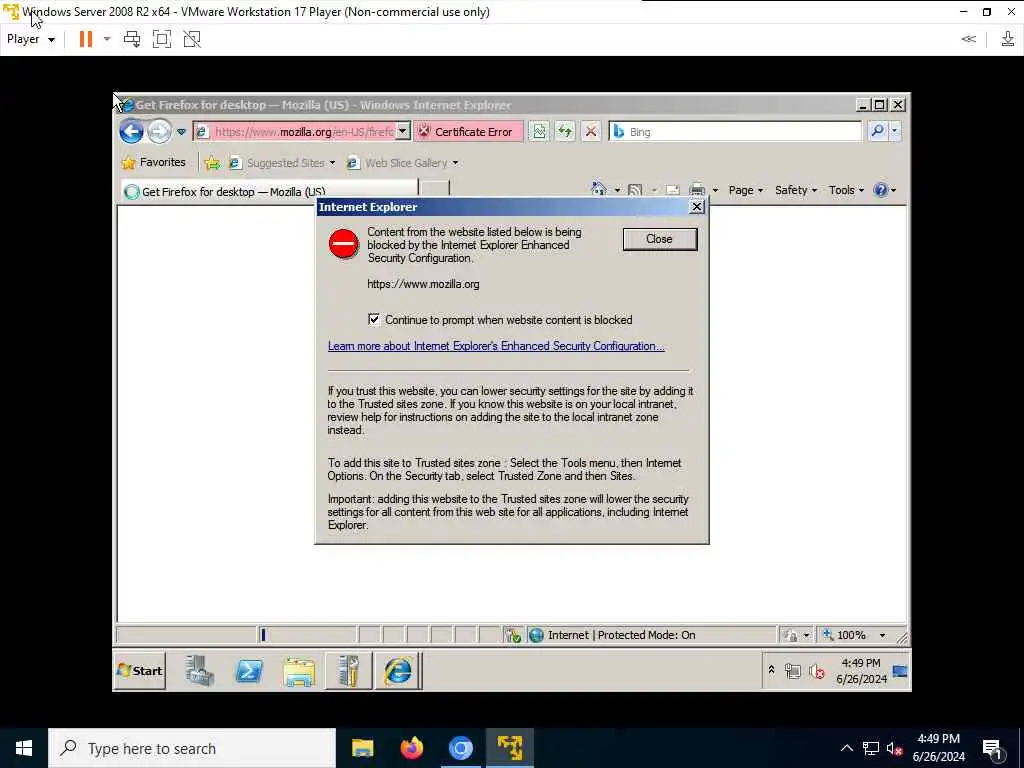Screen dimensions: 1024x768
Task: Expand the Print options dropdown arrow
Action: click(715, 190)
